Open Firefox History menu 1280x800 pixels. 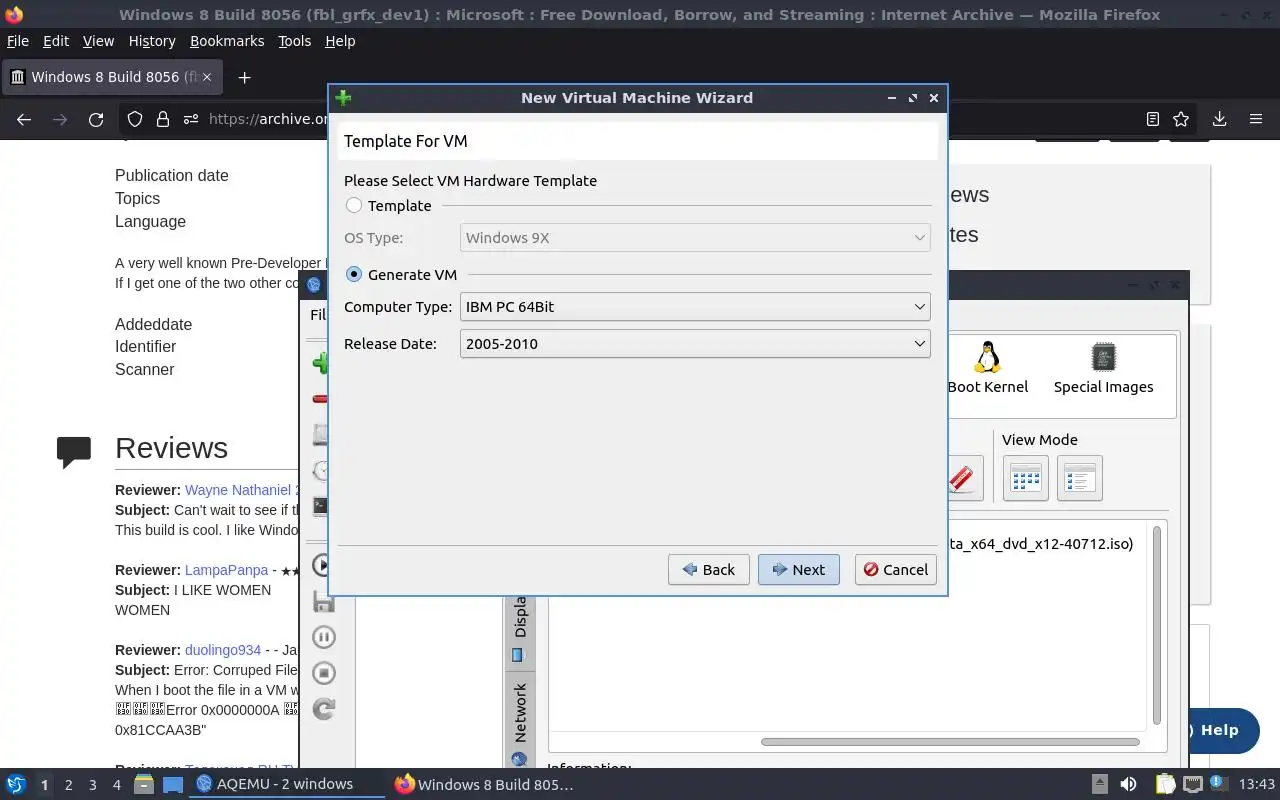(152, 41)
